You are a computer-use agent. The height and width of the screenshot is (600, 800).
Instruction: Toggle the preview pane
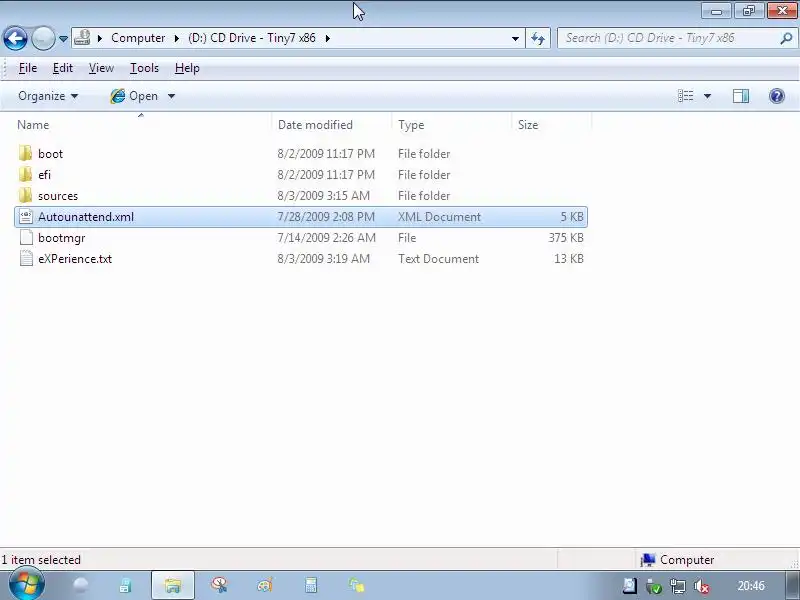(741, 96)
